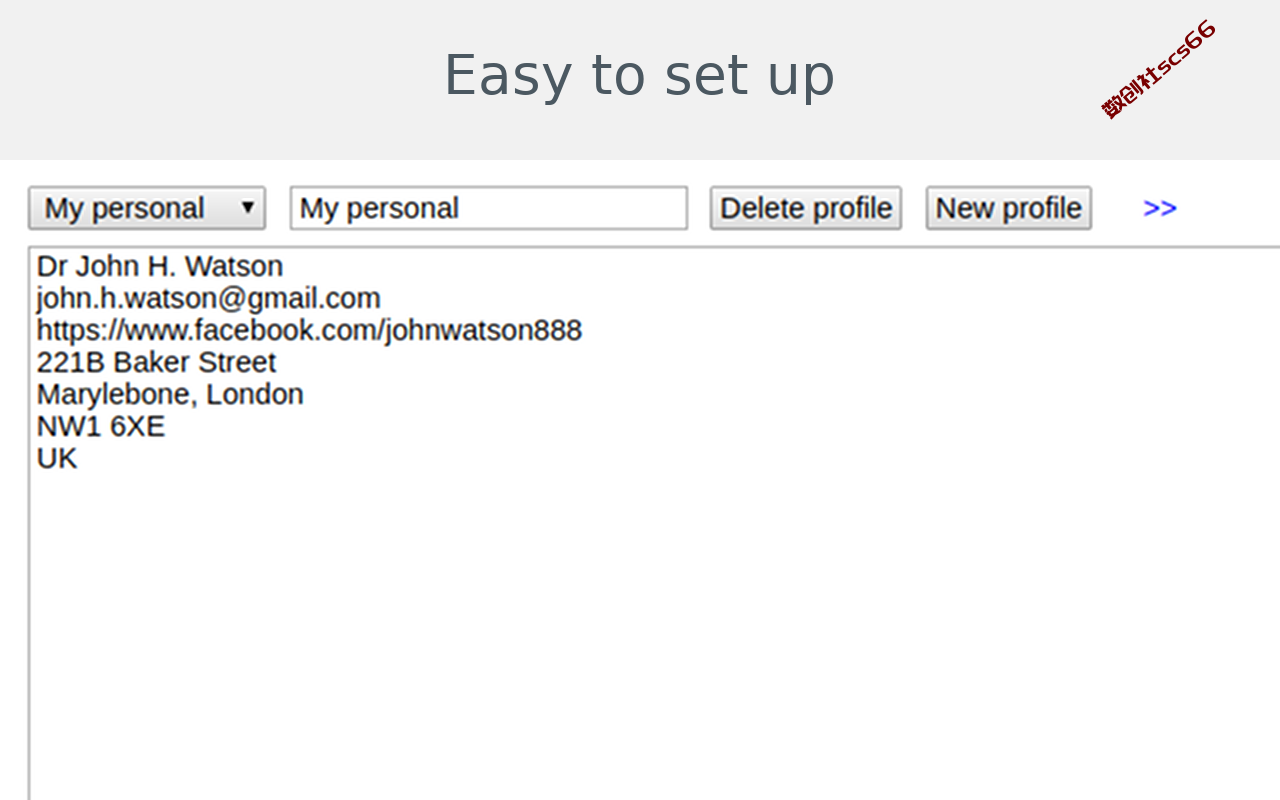Click the blue >> link

(1160, 208)
